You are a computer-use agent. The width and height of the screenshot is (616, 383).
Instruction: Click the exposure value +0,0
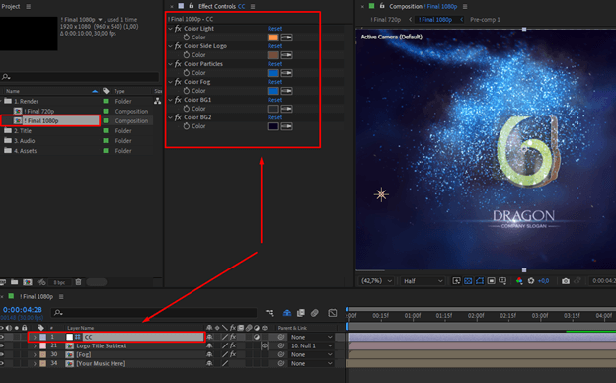pyautogui.click(x=543, y=280)
